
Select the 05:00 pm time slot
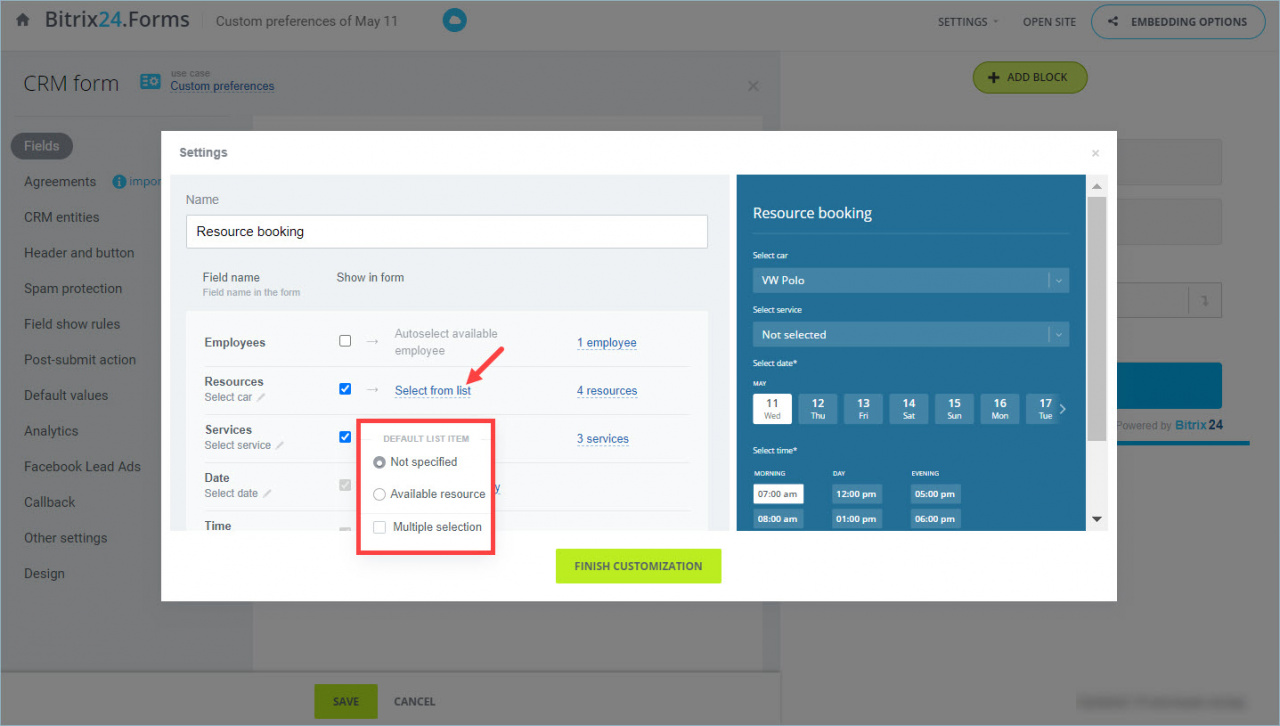(x=936, y=494)
